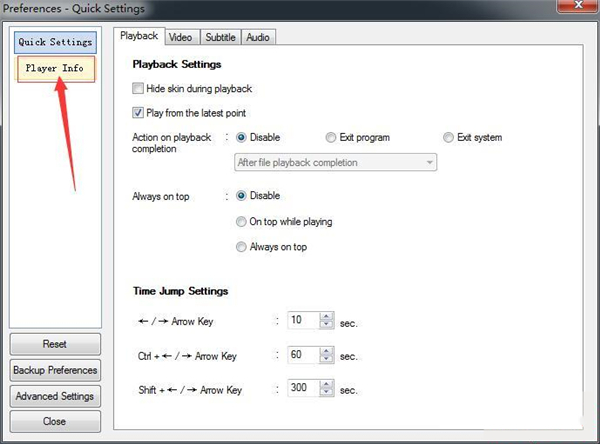The width and height of the screenshot is (600, 444).
Task: Select the Always on top radio button
Action: [241, 247]
